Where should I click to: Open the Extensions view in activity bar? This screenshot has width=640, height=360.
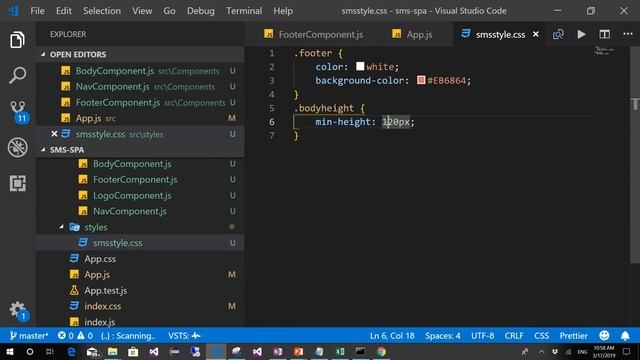(18, 183)
